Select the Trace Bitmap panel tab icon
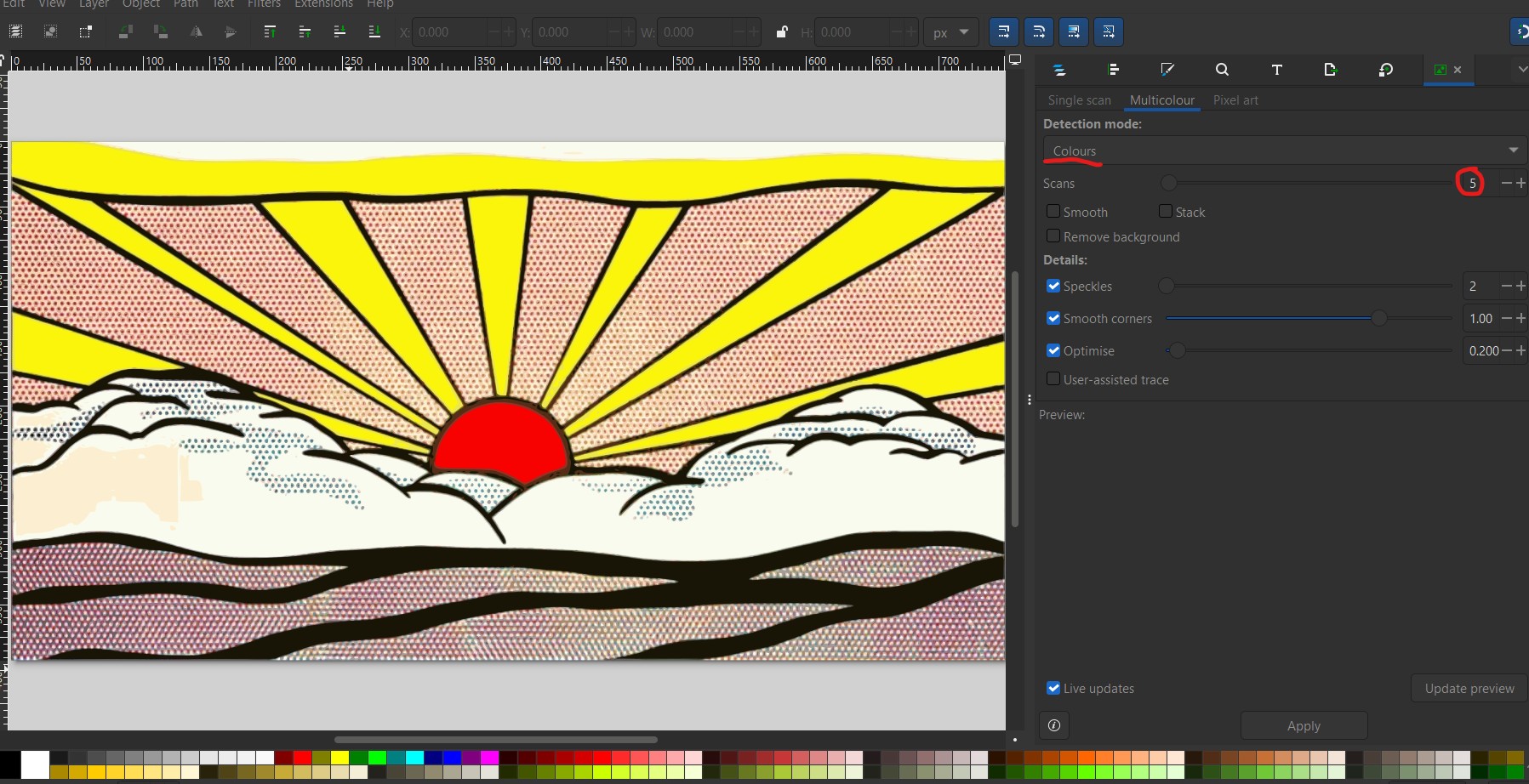 [1440, 70]
